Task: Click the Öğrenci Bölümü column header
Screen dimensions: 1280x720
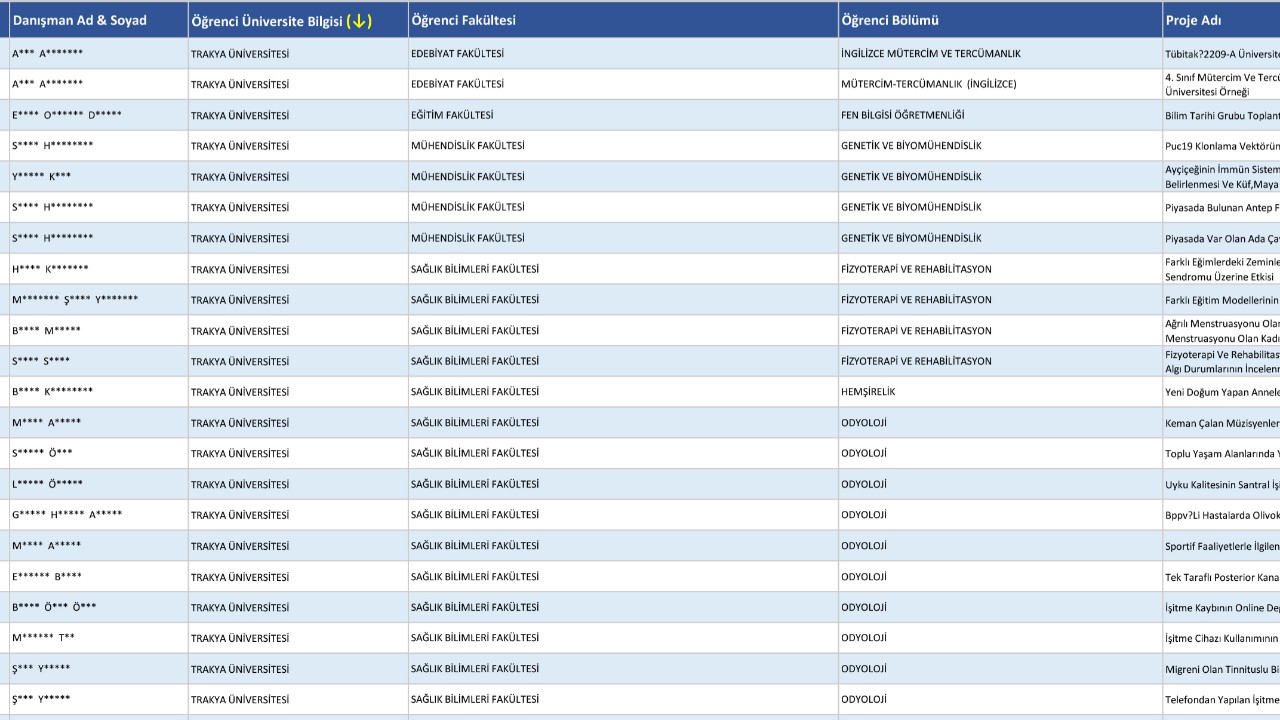Action: pos(889,21)
